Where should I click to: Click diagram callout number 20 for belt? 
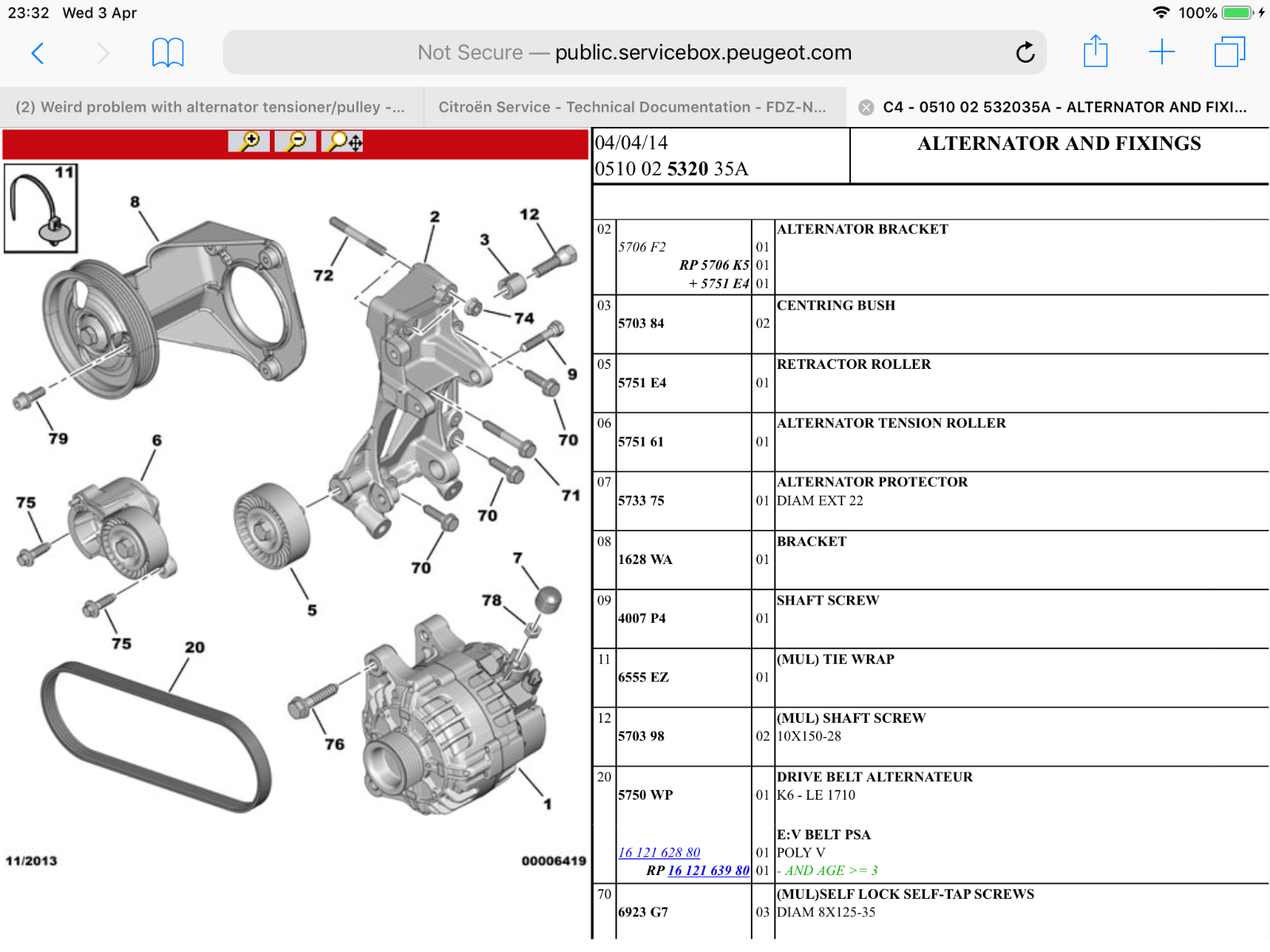coord(194,647)
